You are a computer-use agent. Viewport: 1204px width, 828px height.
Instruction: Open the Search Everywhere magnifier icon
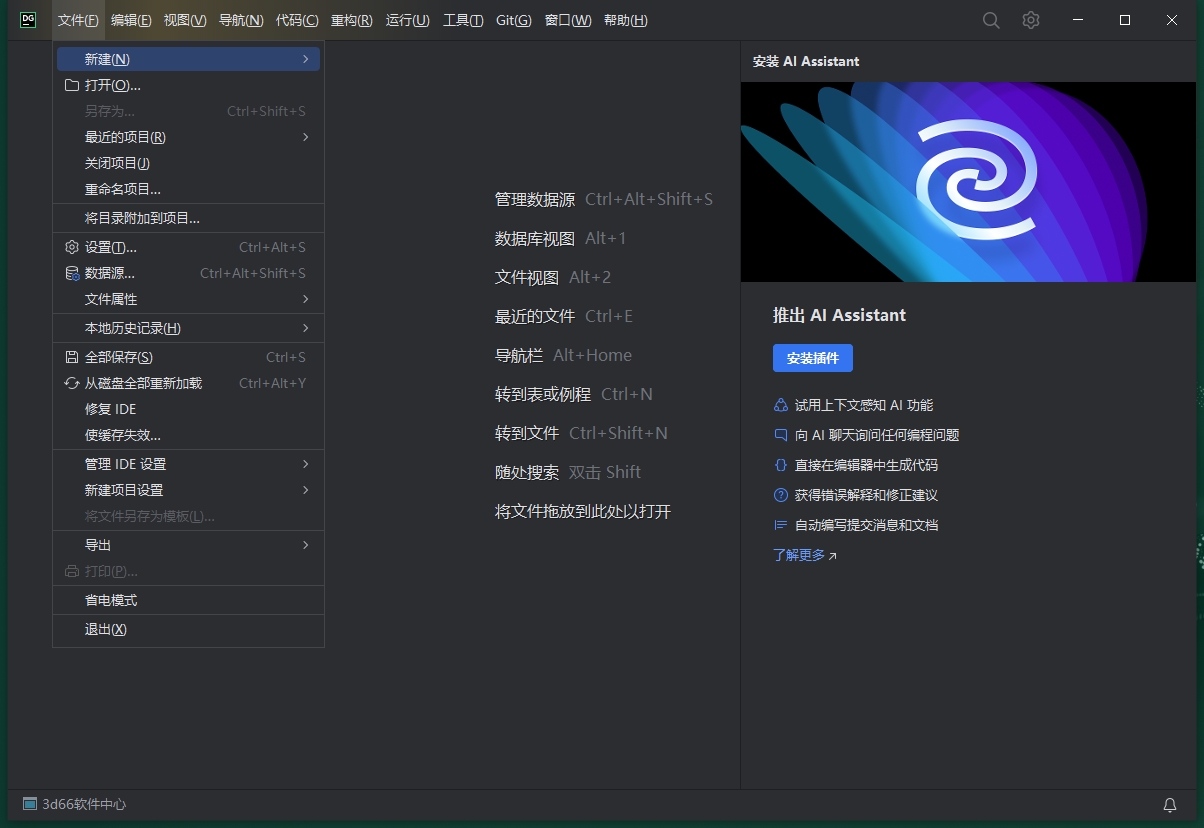tap(991, 20)
